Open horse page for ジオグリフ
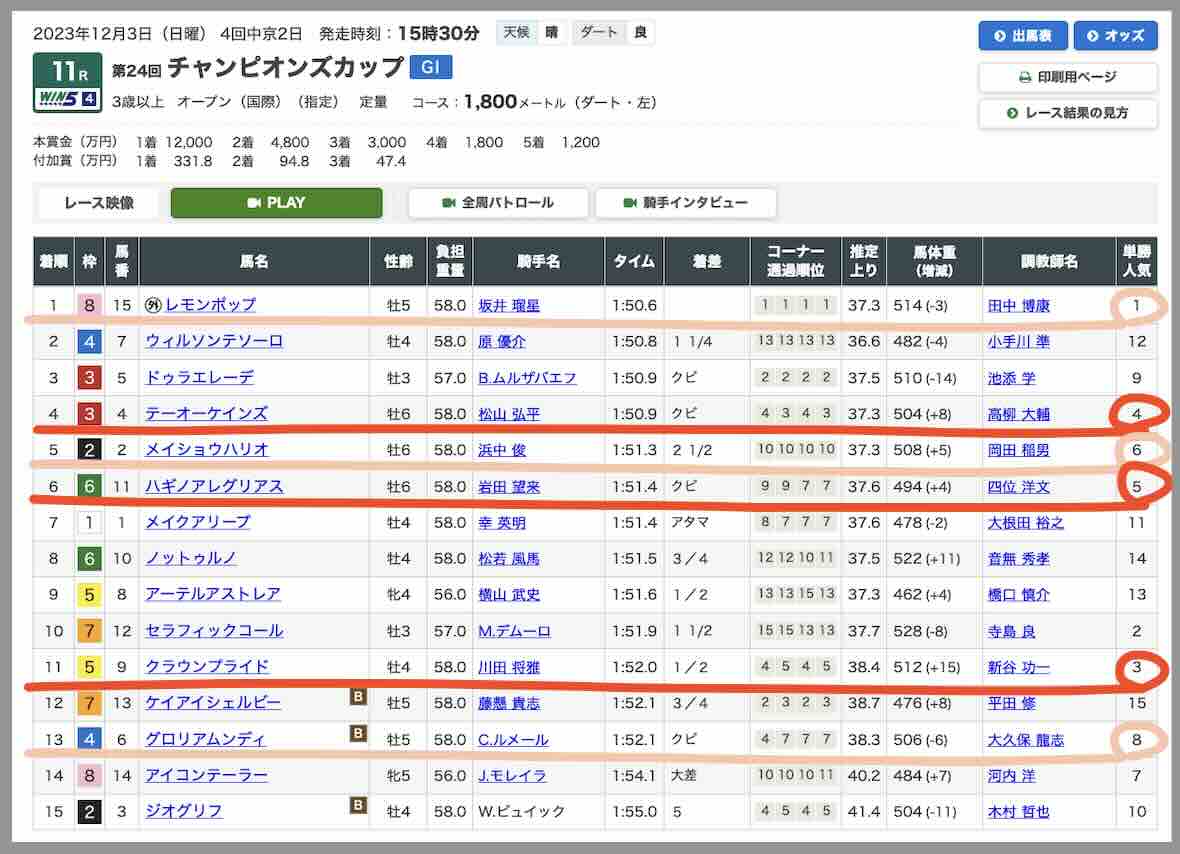The width and height of the screenshot is (1180, 854). coord(184,810)
